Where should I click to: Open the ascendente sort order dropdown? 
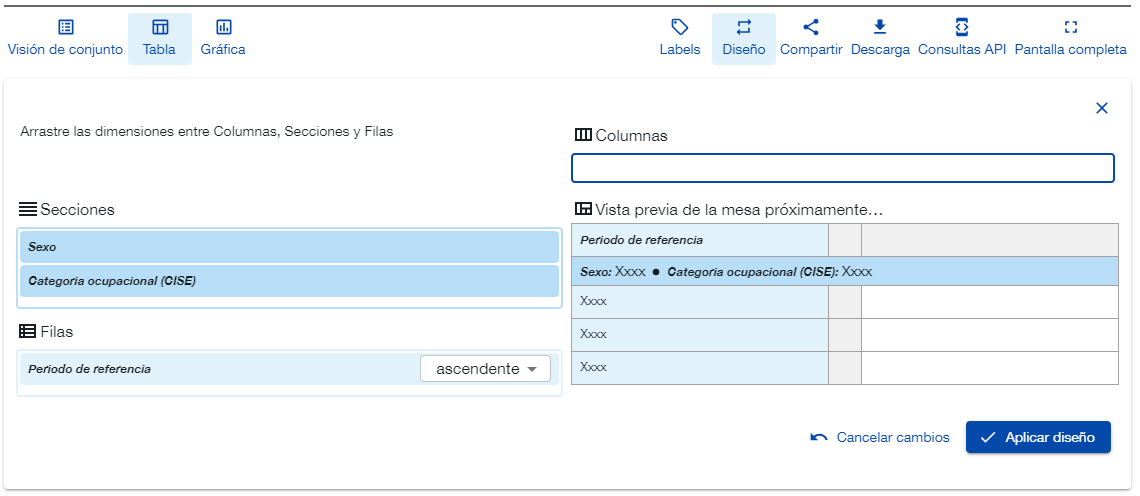(485, 369)
